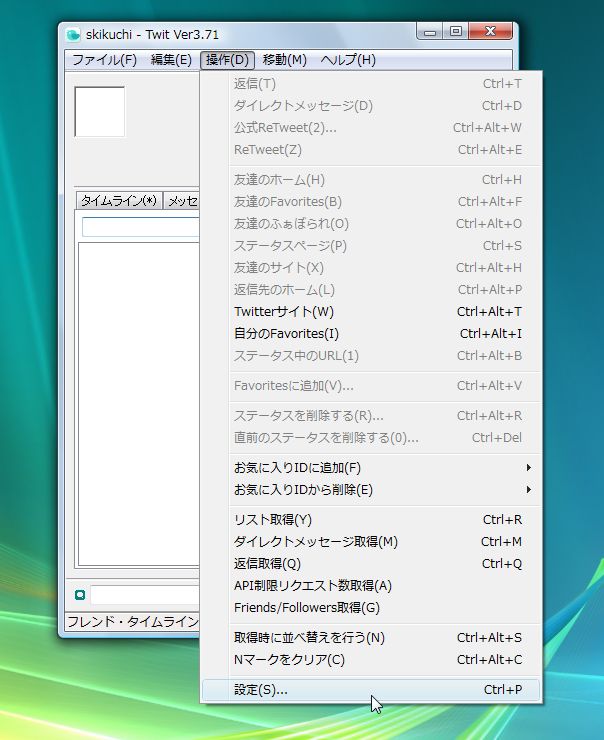
Task: Switch to the メッセ tab
Action: 182,202
